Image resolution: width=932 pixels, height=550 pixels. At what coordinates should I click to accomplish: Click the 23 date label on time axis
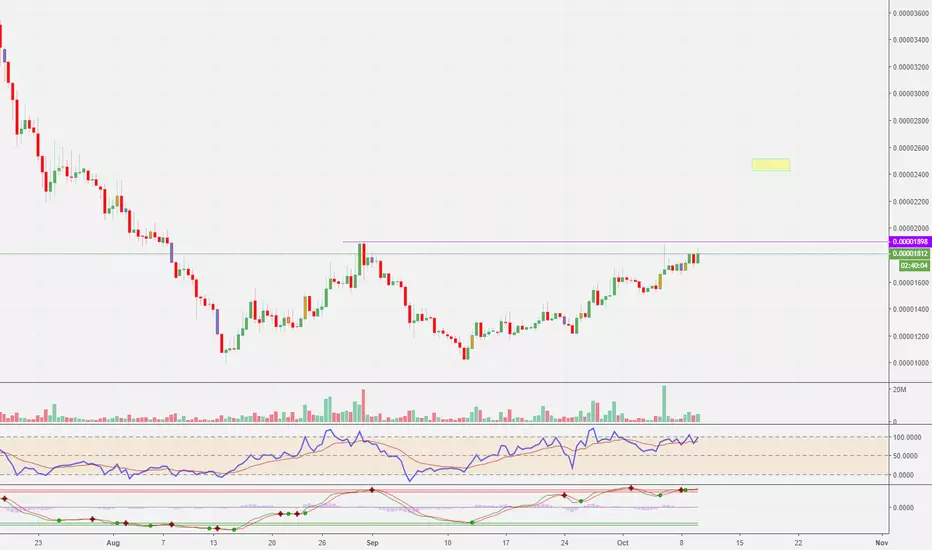click(38, 543)
